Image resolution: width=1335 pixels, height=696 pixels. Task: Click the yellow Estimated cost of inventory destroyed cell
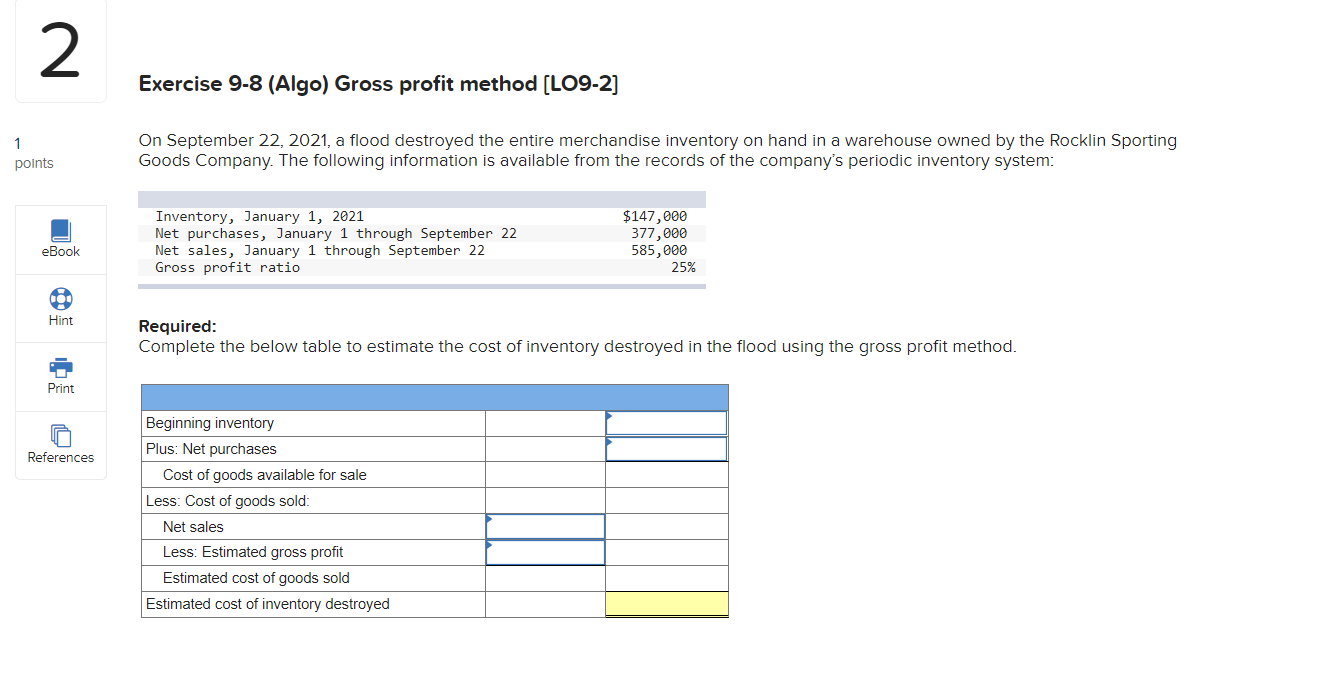[665, 604]
